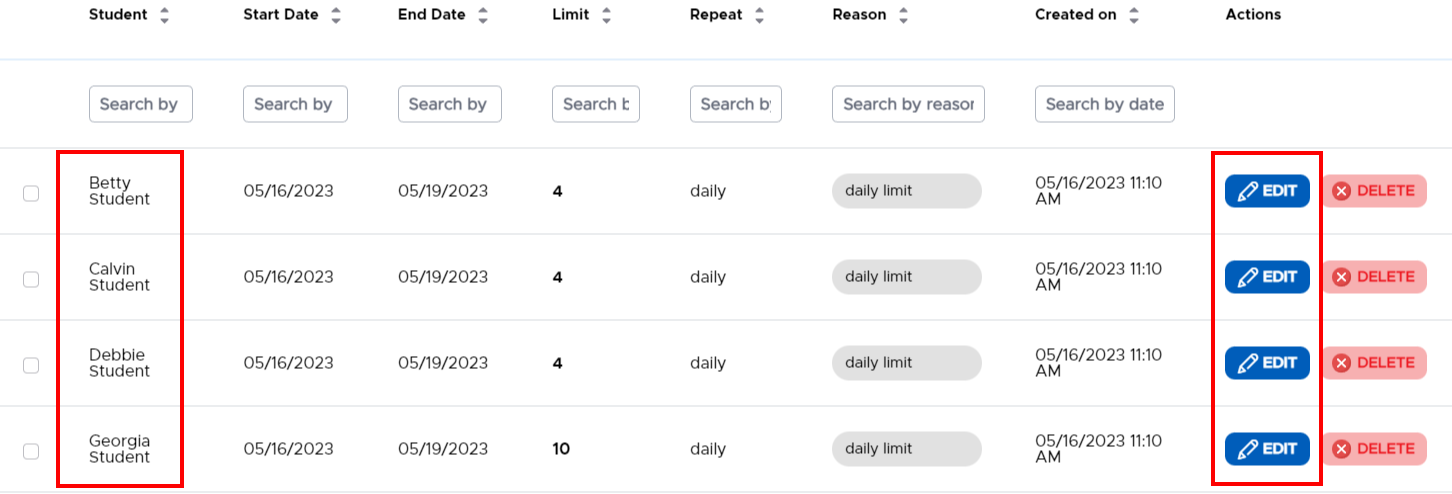Sort by Repeat column arrows
1452x494 pixels.
click(759, 15)
